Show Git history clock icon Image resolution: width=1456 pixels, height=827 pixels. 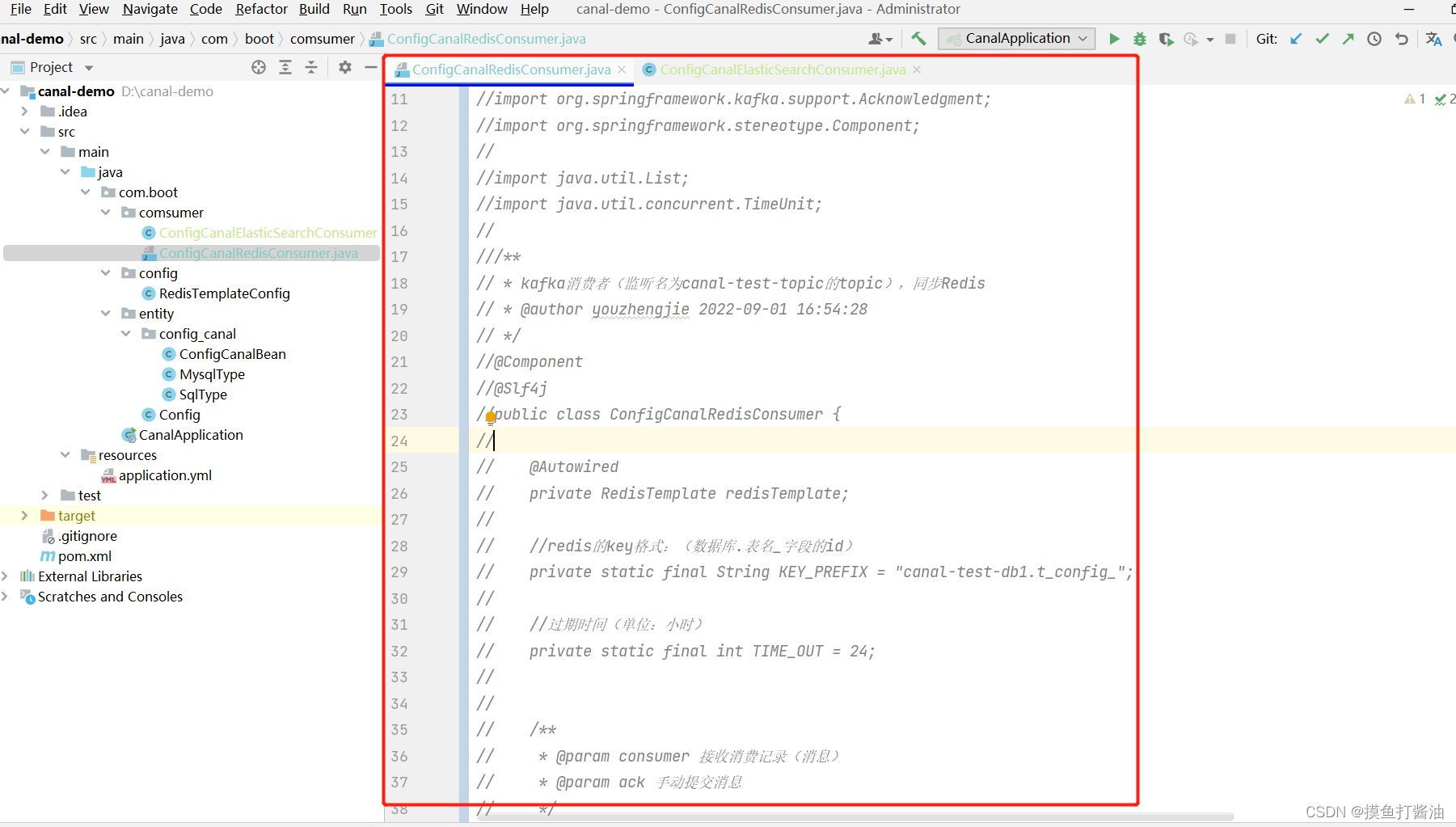point(1374,39)
